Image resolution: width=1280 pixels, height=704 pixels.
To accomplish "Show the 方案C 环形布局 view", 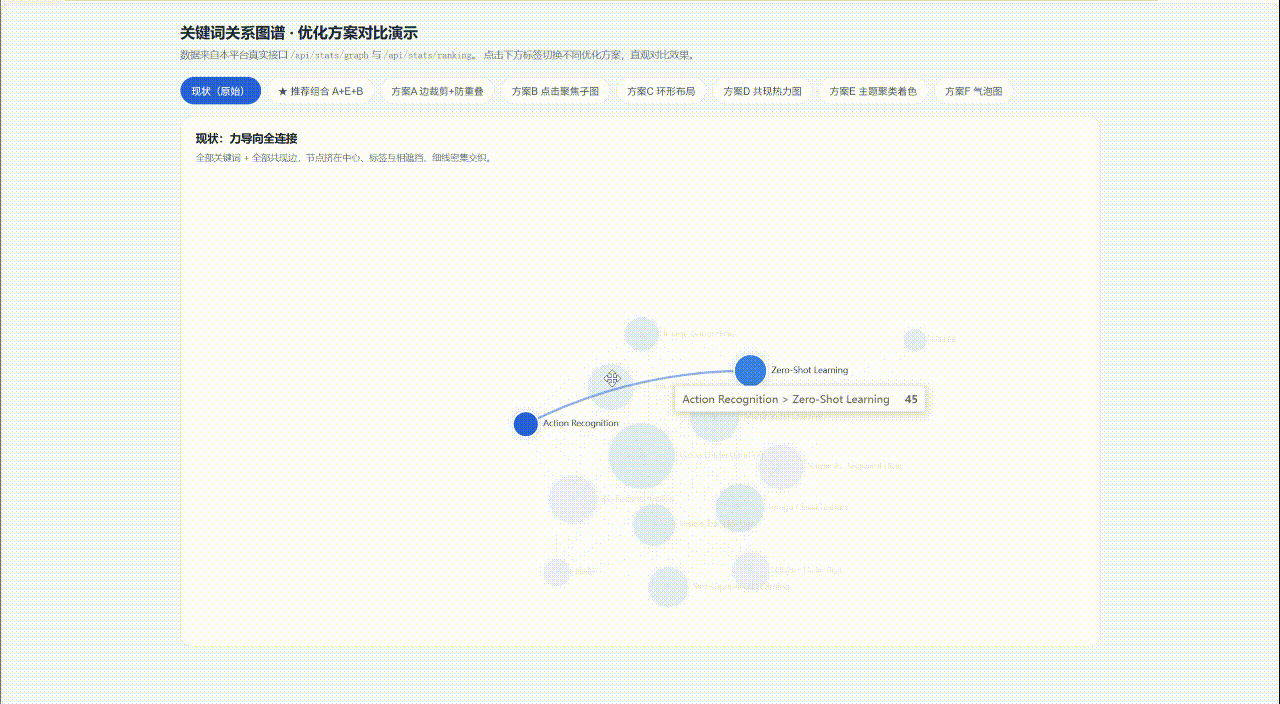I will pos(661,91).
